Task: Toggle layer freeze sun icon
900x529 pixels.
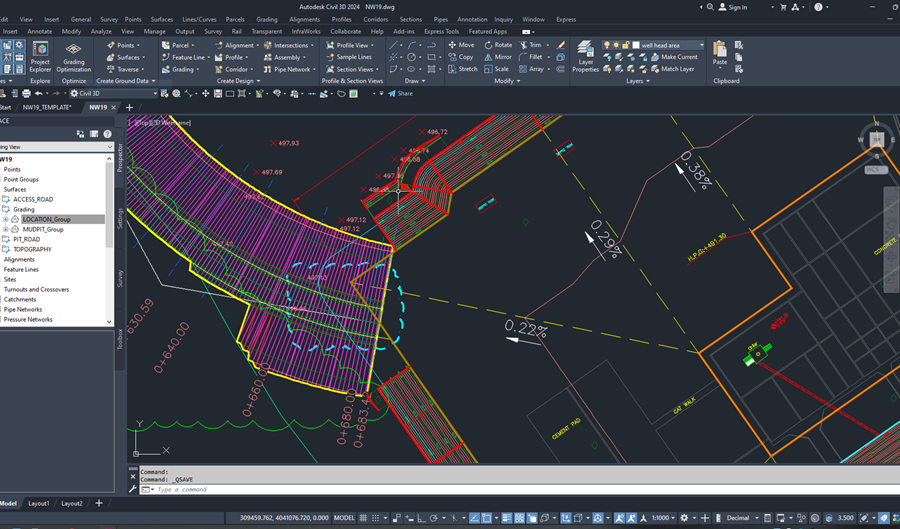Action: [x=617, y=45]
